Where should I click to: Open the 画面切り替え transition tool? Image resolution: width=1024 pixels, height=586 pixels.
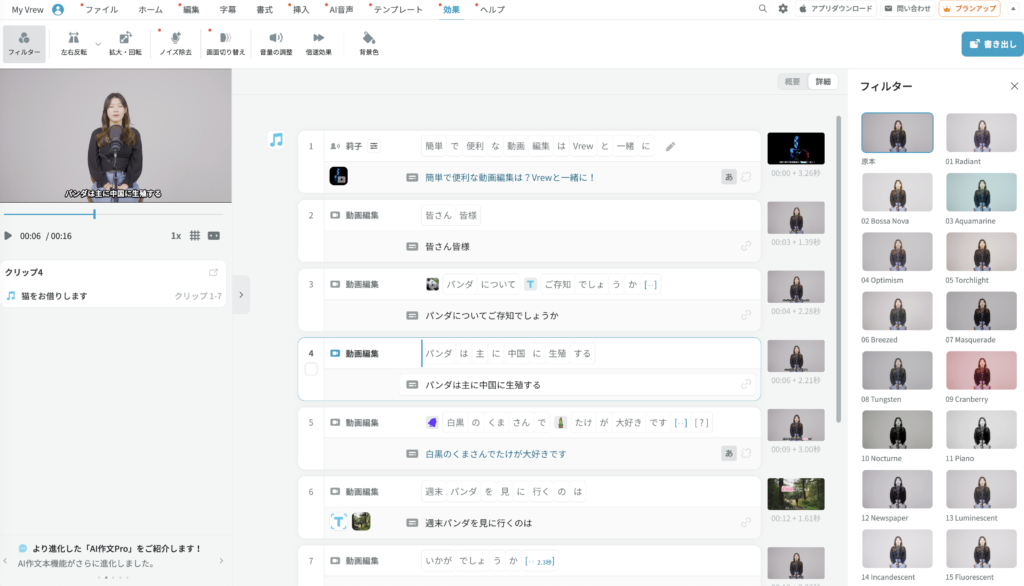(225, 43)
